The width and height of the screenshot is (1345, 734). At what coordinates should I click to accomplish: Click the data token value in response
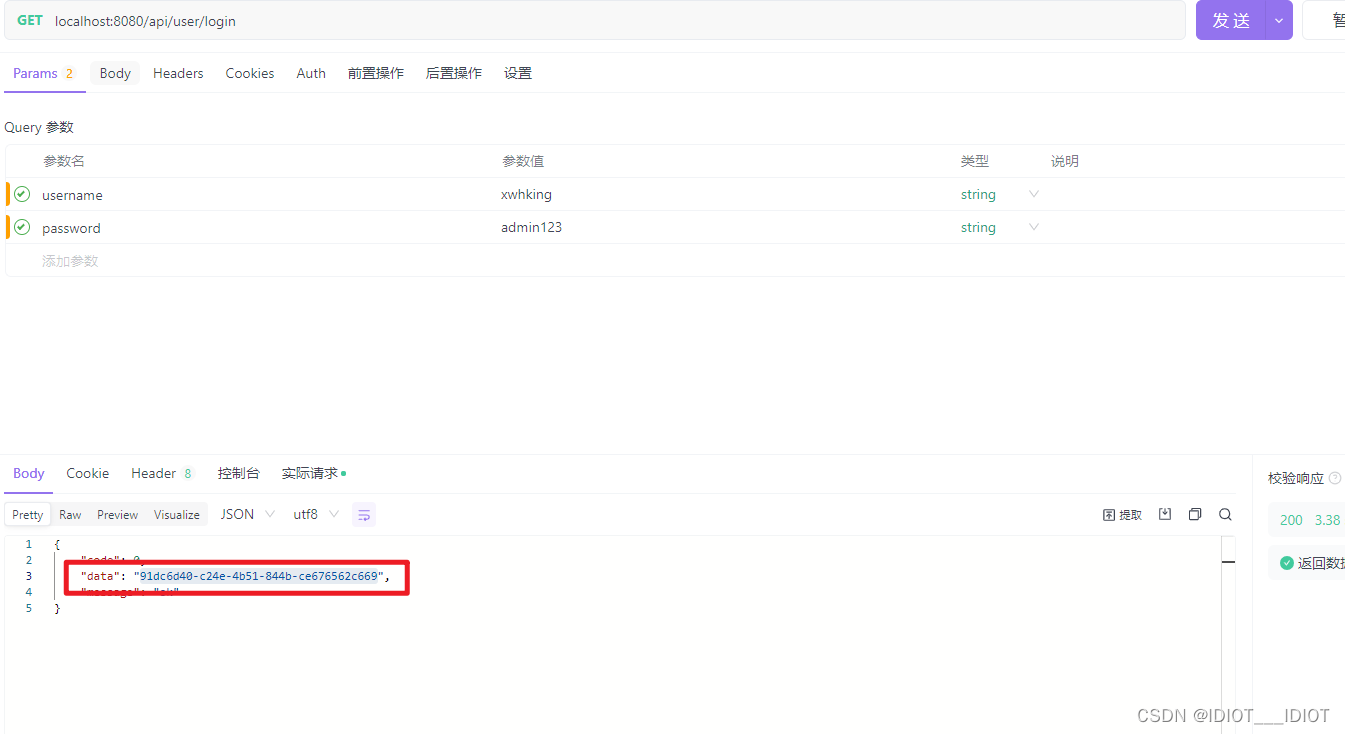(259, 576)
